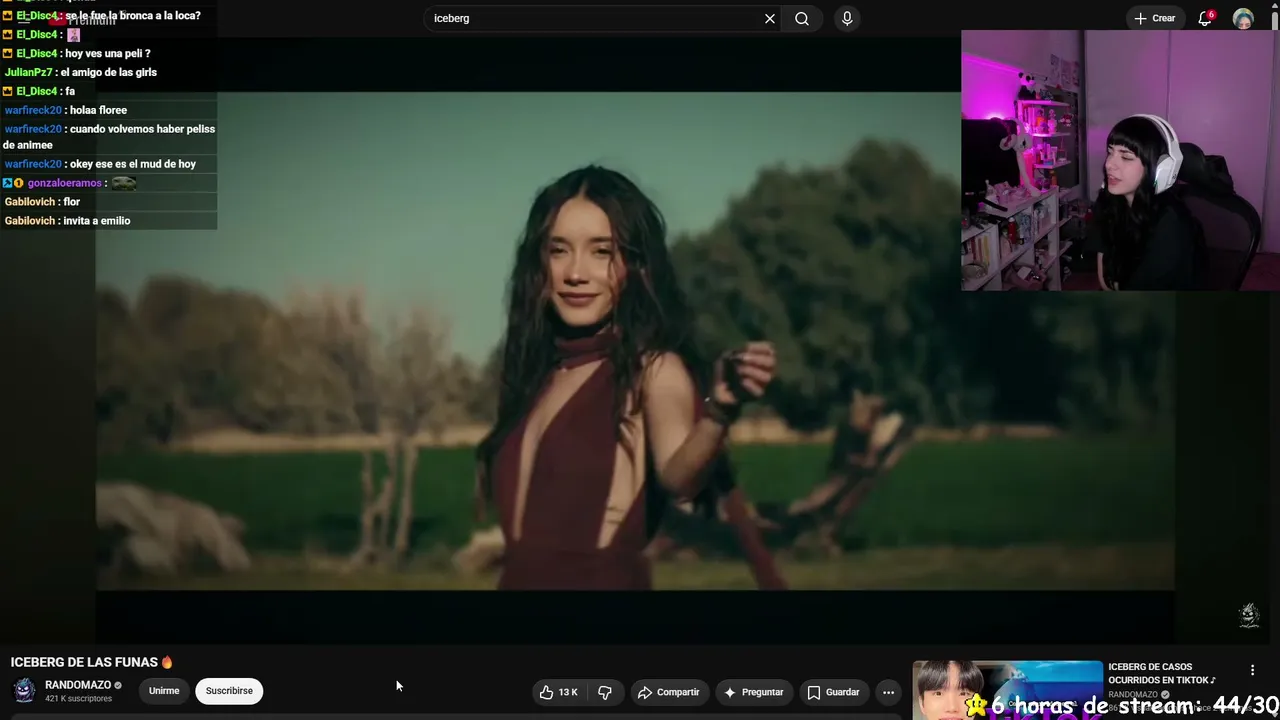Click chat username gonzaloeramos
The width and height of the screenshot is (1280, 720).
point(65,183)
